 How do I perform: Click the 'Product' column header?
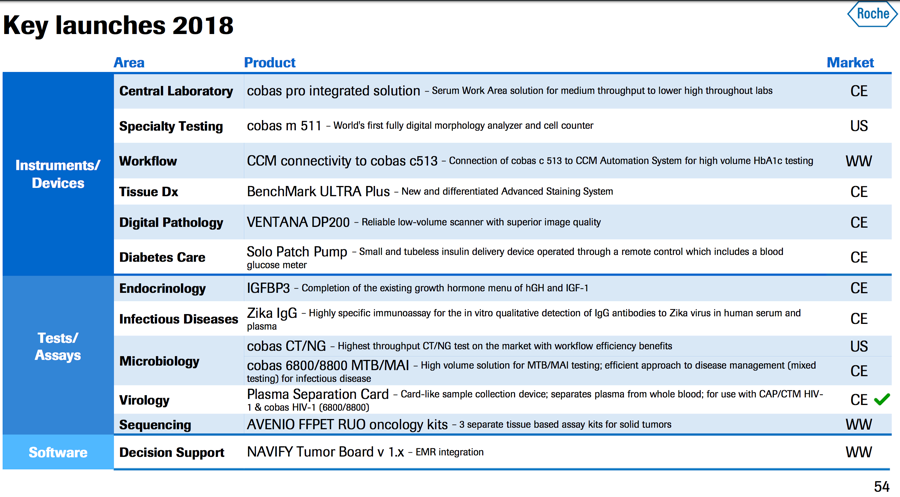click(270, 63)
